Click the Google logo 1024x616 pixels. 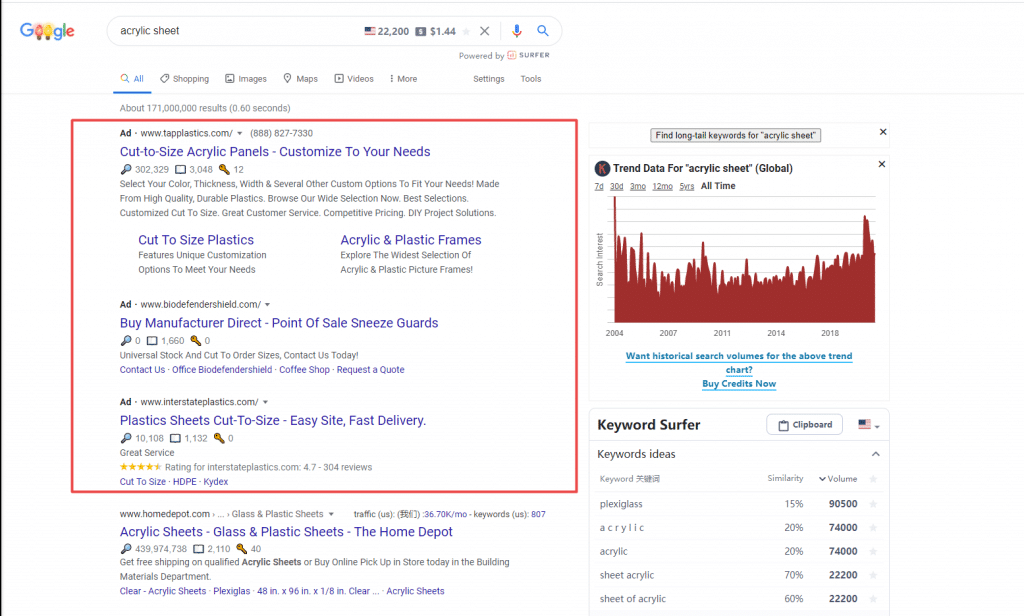(x=47, y=31)
